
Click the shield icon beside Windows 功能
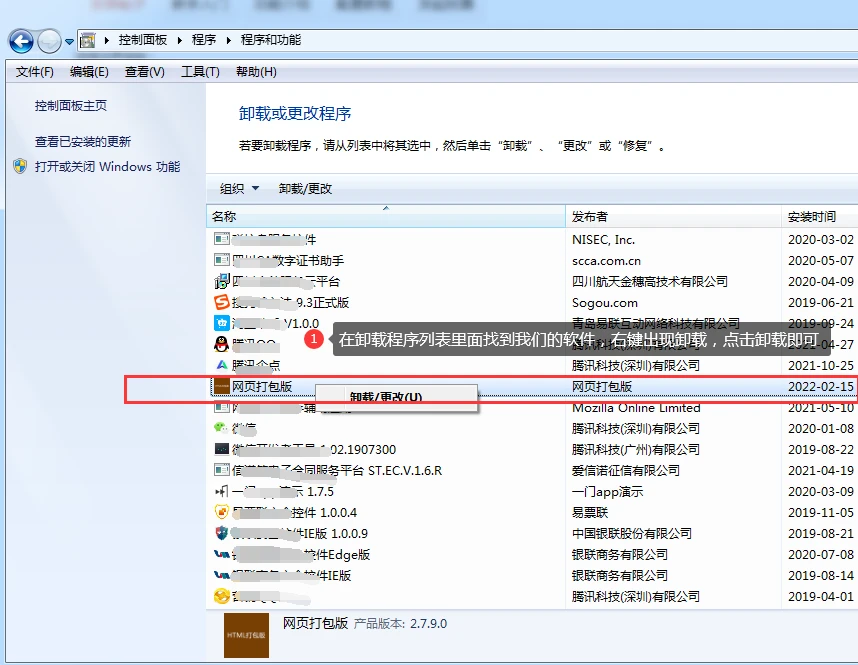20,166
